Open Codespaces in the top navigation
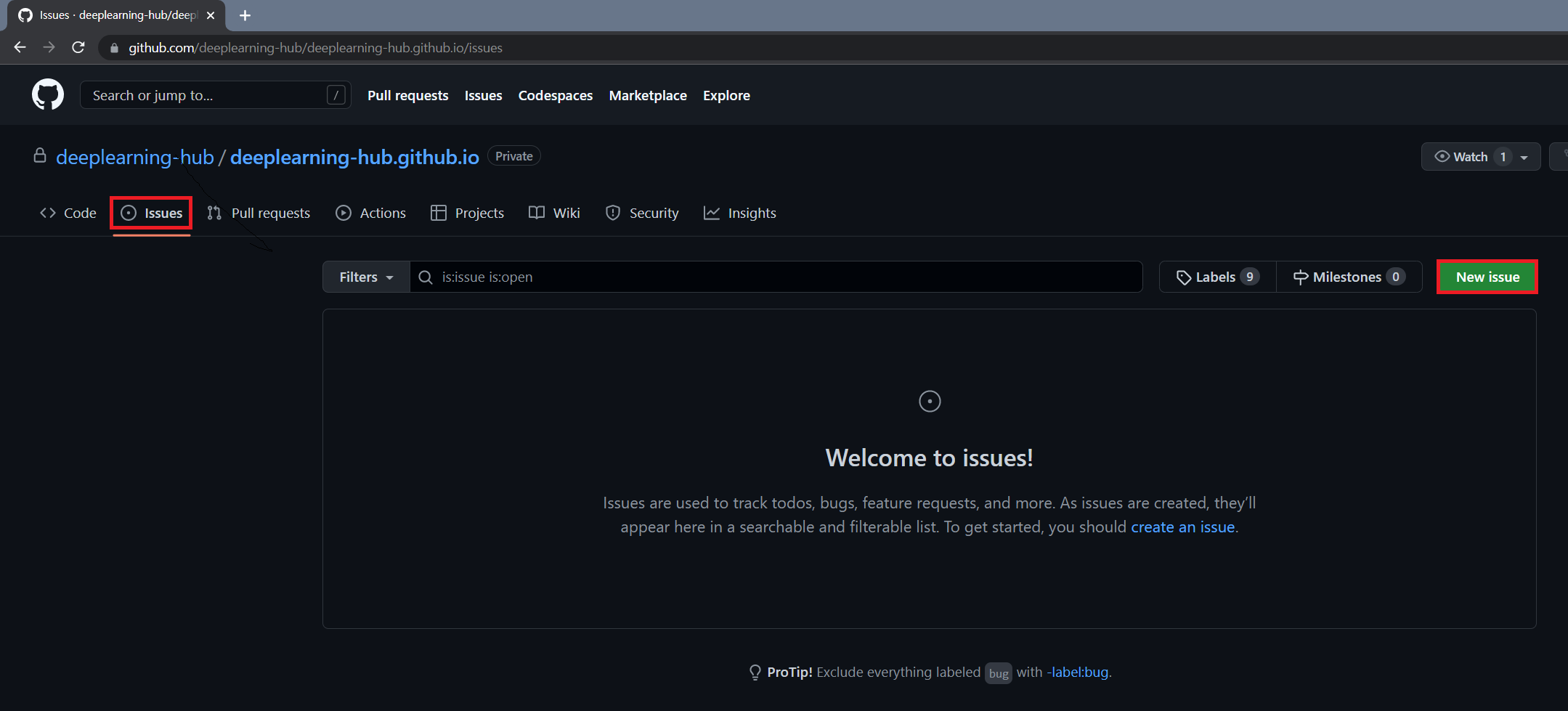This screenshot has height=711, width=1568. pyautogui.click(x=555, y=95)
